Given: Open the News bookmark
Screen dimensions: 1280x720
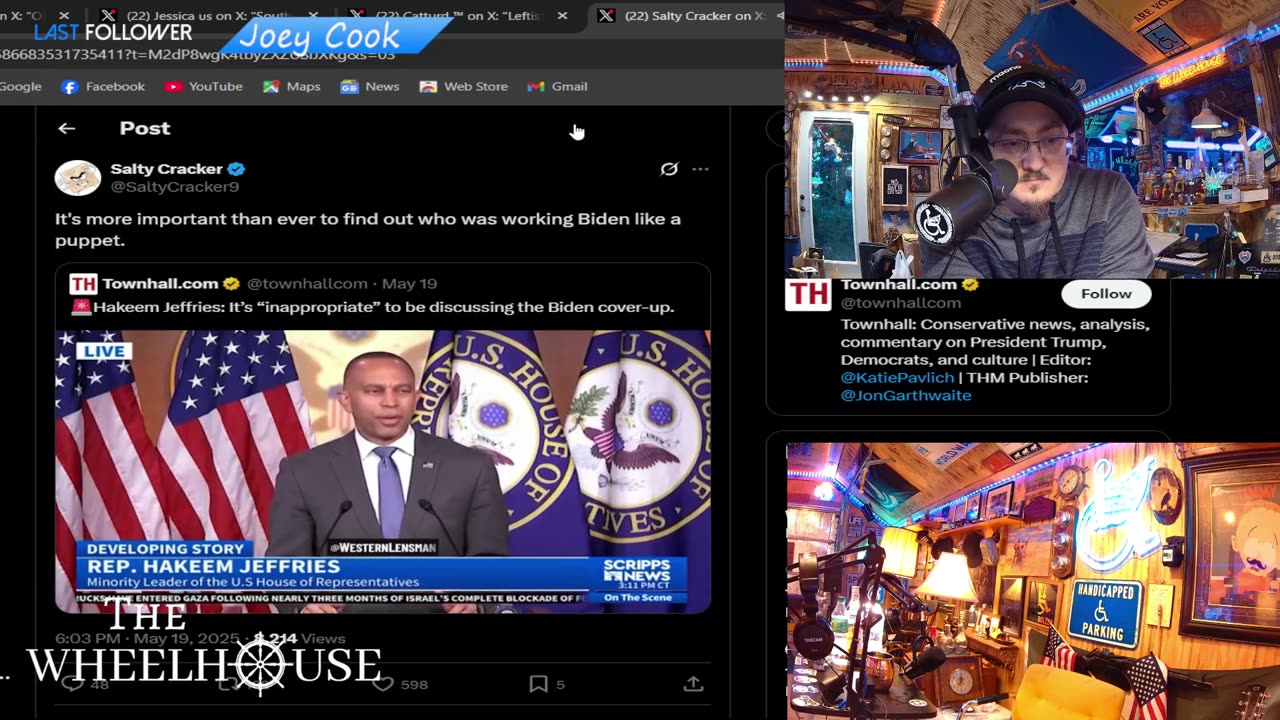Looking at the screenshot, I should [370, 86].
